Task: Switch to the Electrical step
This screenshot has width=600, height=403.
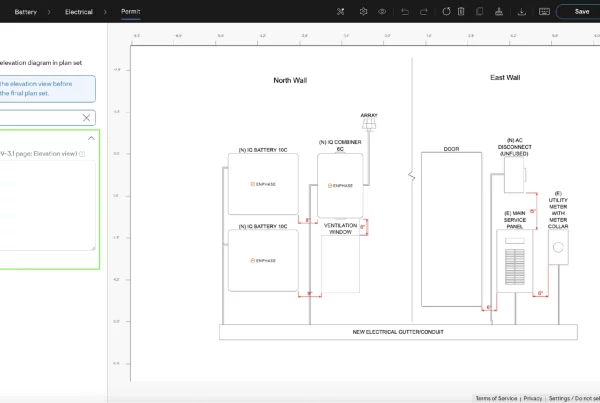Action: click(79, 12)
